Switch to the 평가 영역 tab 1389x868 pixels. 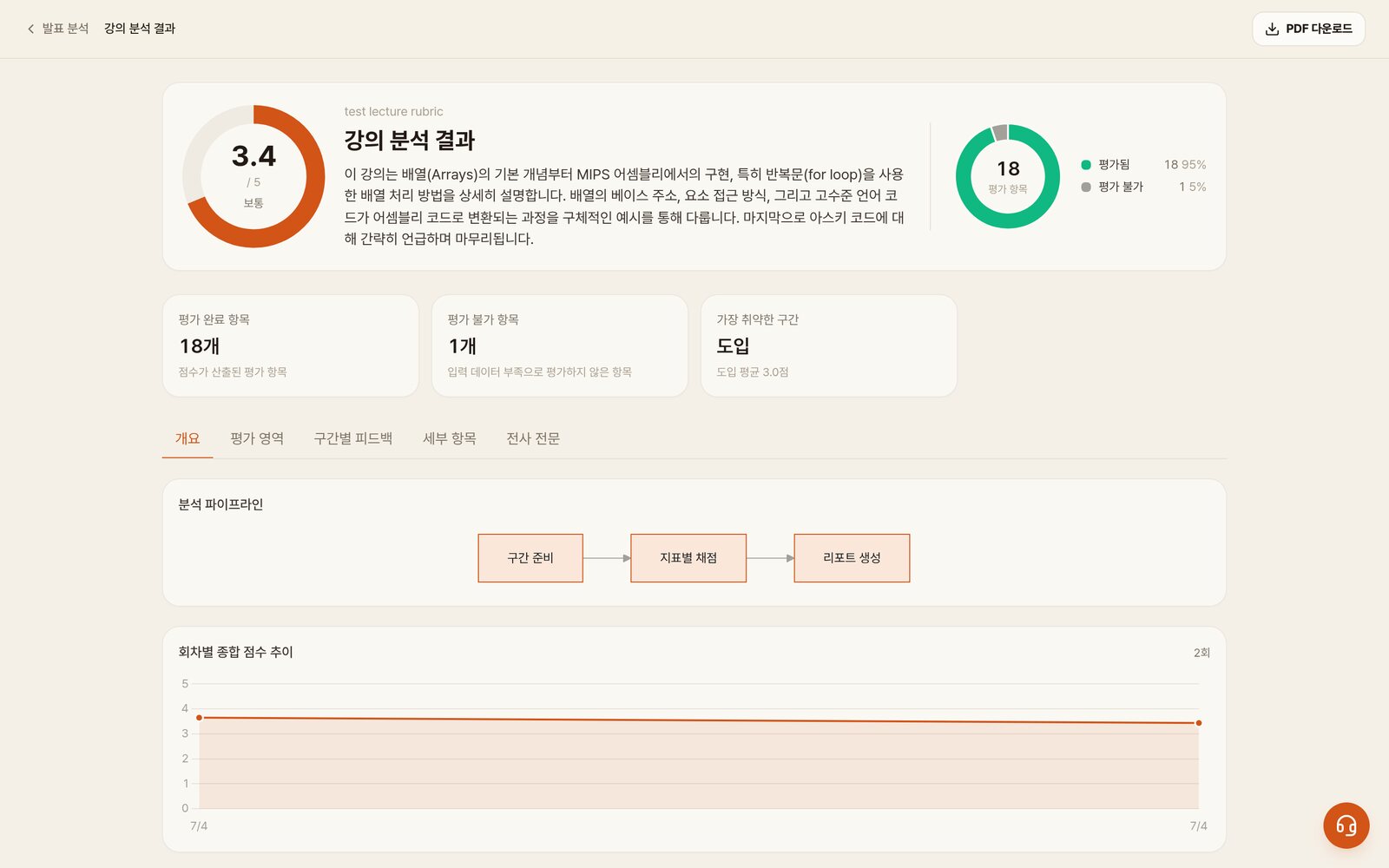(x=257, y=438)
